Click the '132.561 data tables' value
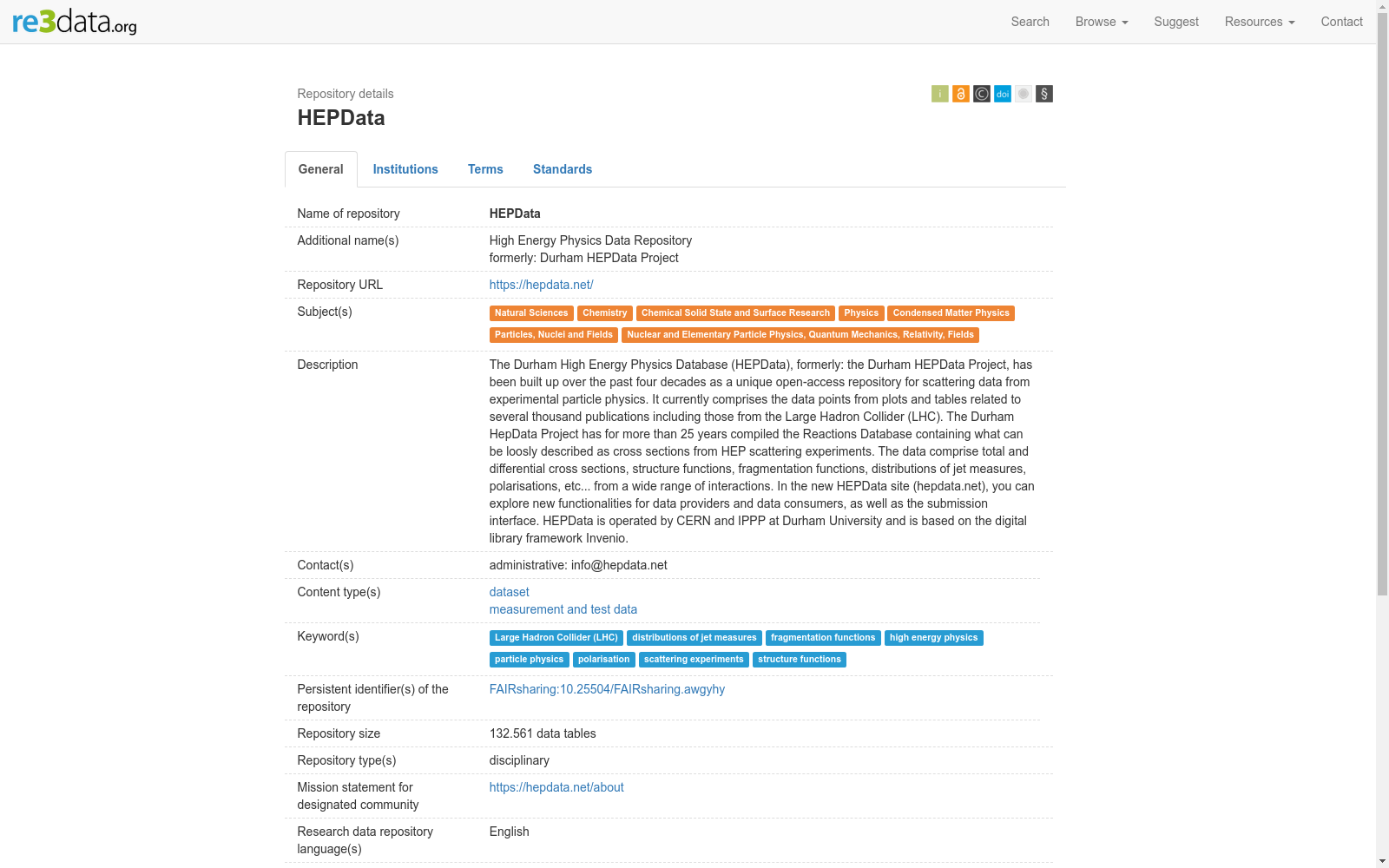The image size is (1389, 868). tap(543, 733)
